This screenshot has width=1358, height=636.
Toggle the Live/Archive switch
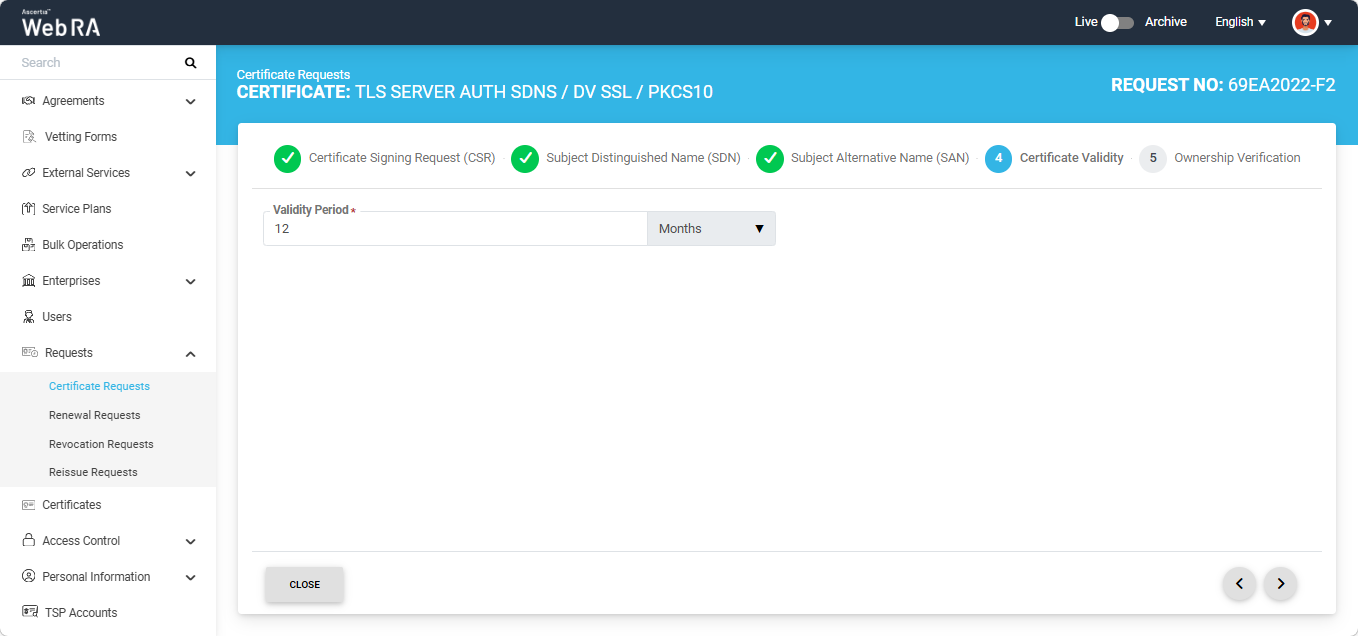[1118, 22]
